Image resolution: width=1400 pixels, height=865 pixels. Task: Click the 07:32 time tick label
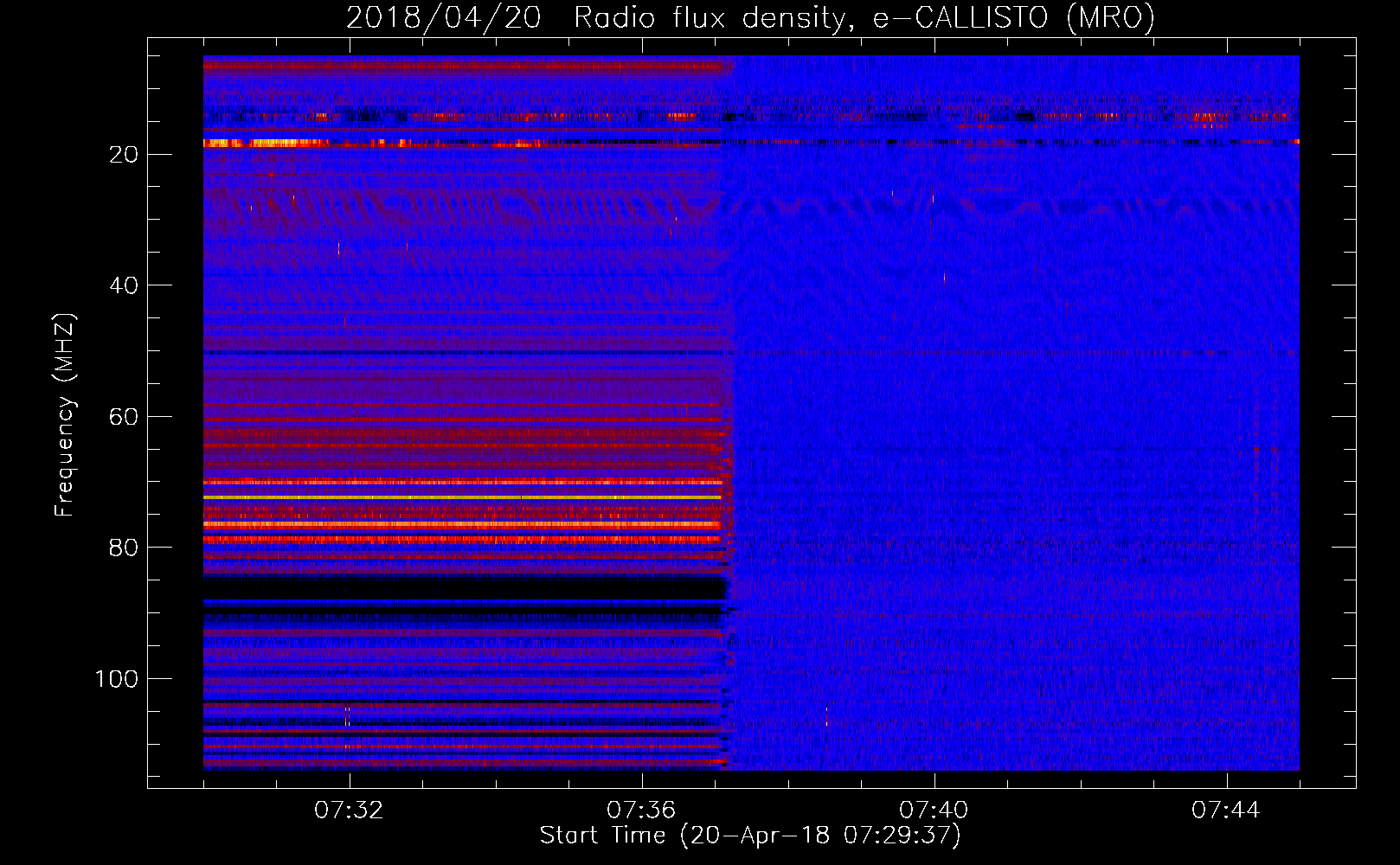click(x=349, y=811)
